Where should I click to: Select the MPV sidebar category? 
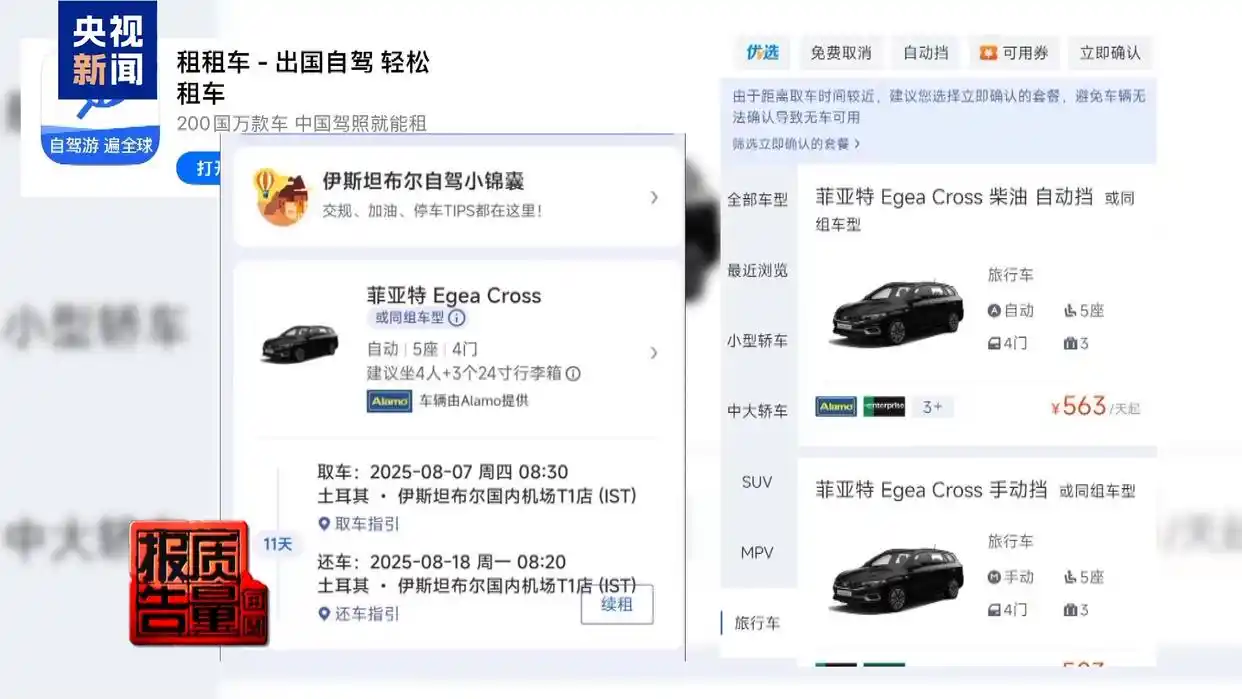click(759, 552)
